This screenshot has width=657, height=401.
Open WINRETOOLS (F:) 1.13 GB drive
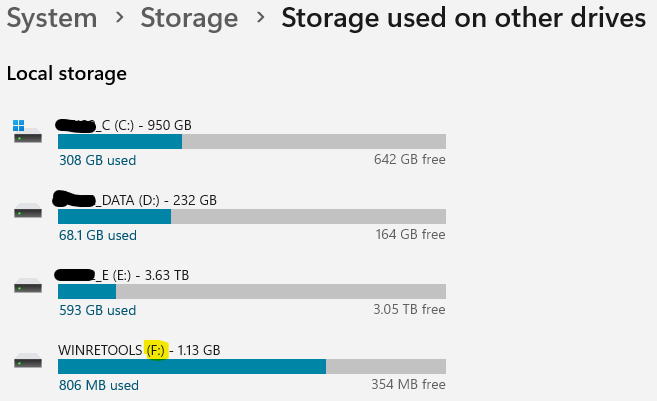coord(139,350)
